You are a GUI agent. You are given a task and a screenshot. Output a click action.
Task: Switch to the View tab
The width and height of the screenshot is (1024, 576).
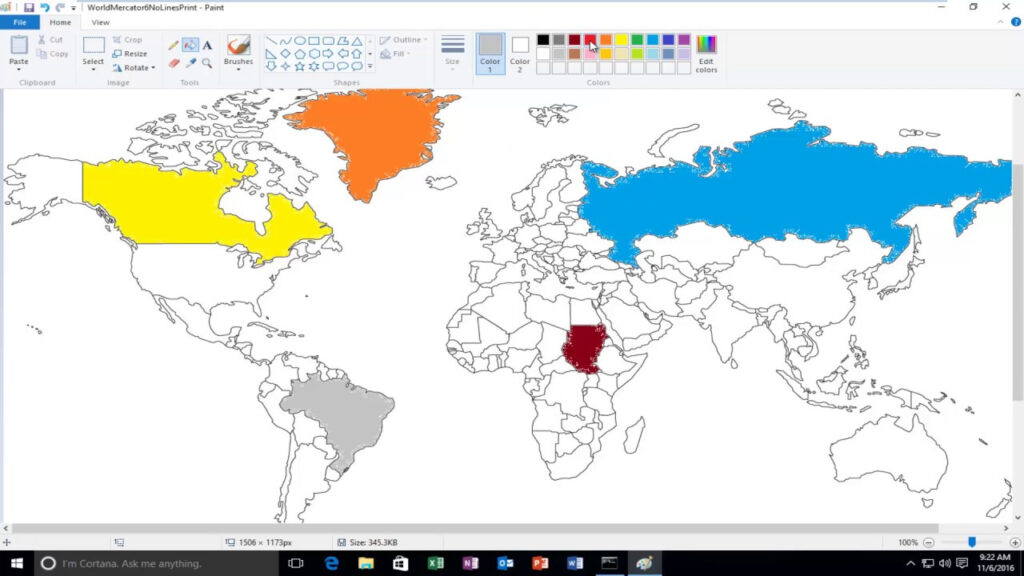coord(100,22)
